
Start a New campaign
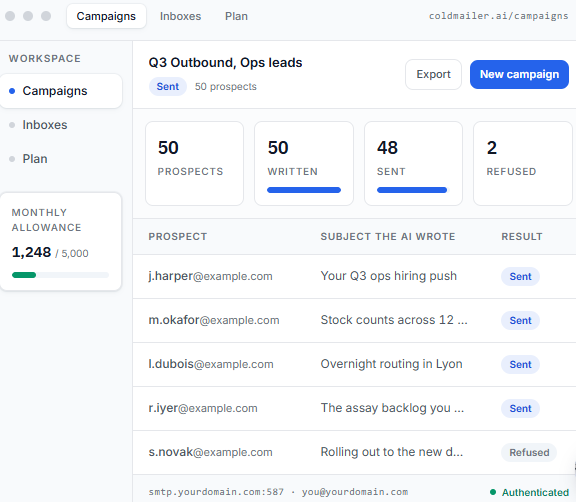click(x=519, y=74)
